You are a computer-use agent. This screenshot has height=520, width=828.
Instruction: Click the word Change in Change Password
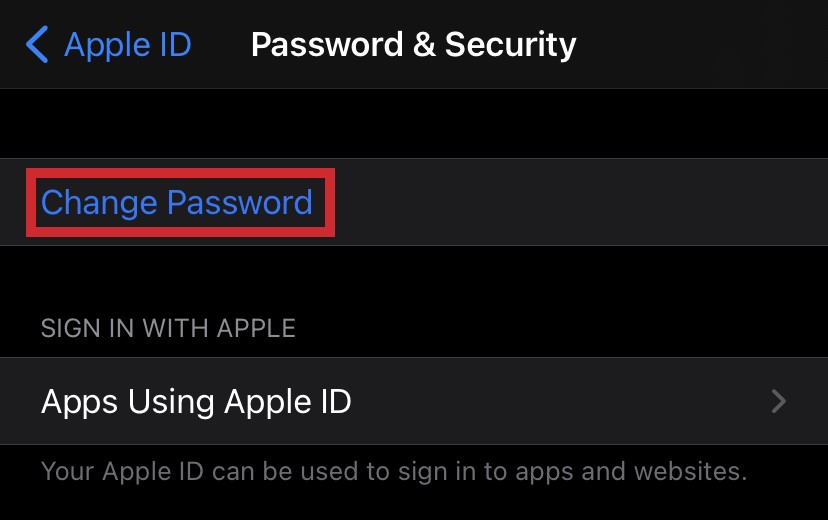coord(99,203)
